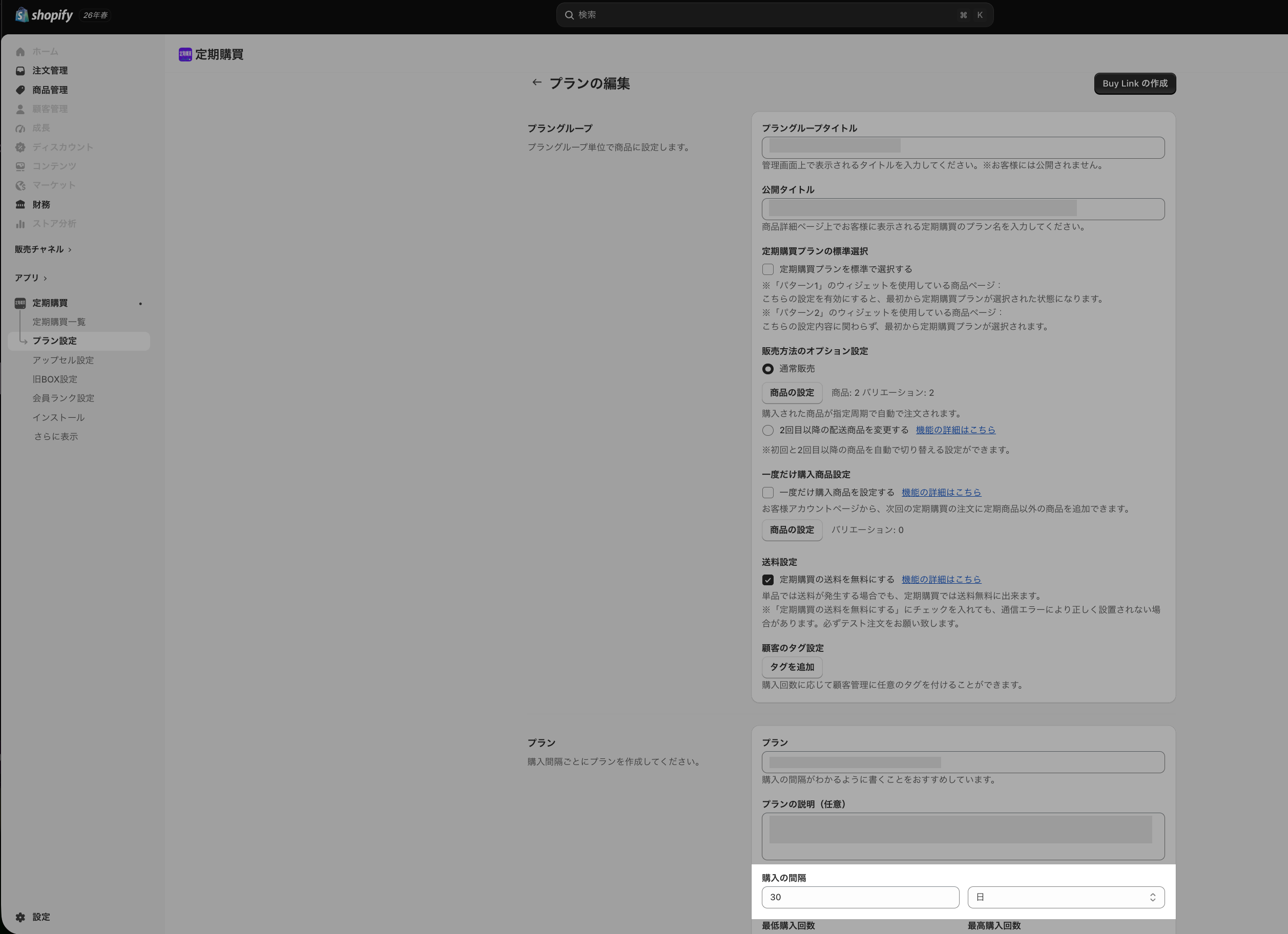This screenshot has height=934, width=1288.
Task: Click 商品の設定 button under 通常販売
Action: pyautogui.click(x=792, y=393)
